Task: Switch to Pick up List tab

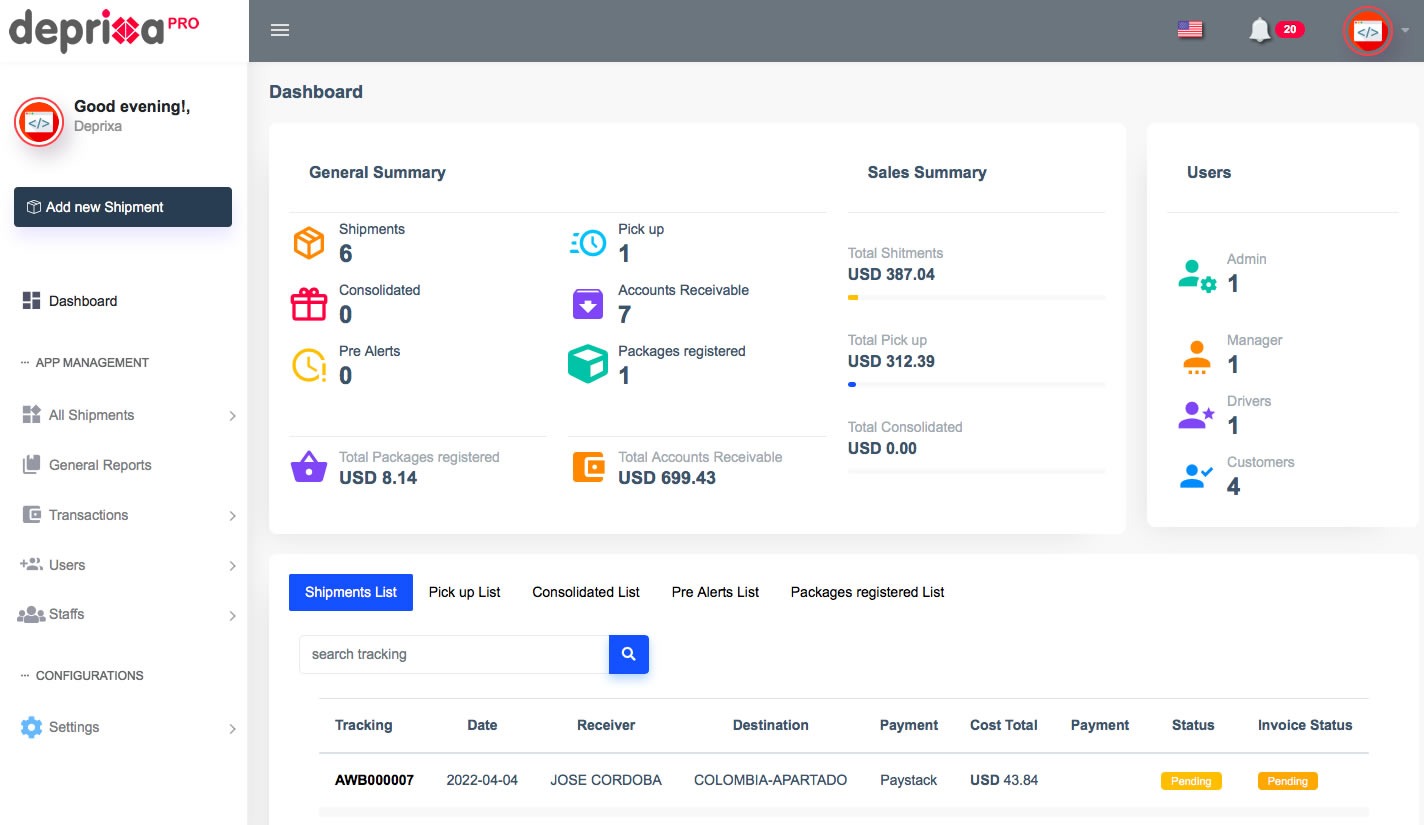Action: pos(464,592)
